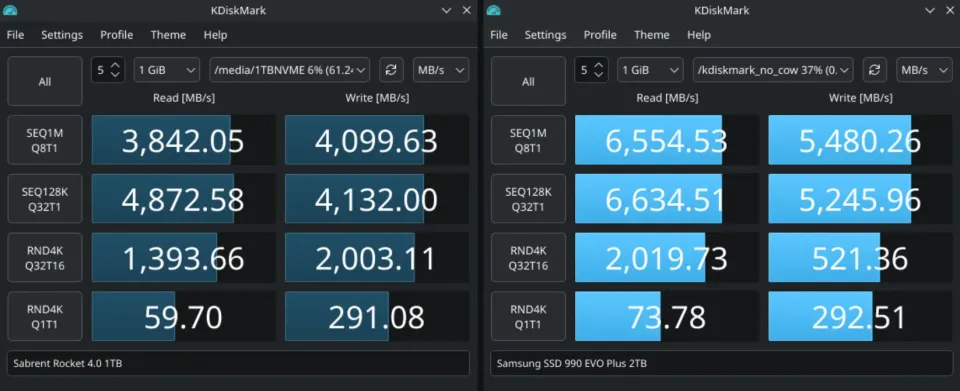Viewport: 960px width, 391px height.
Task: Start the SEQ128K Q32T1 test in the Sabrent window
Action: (x=45, y=199)
